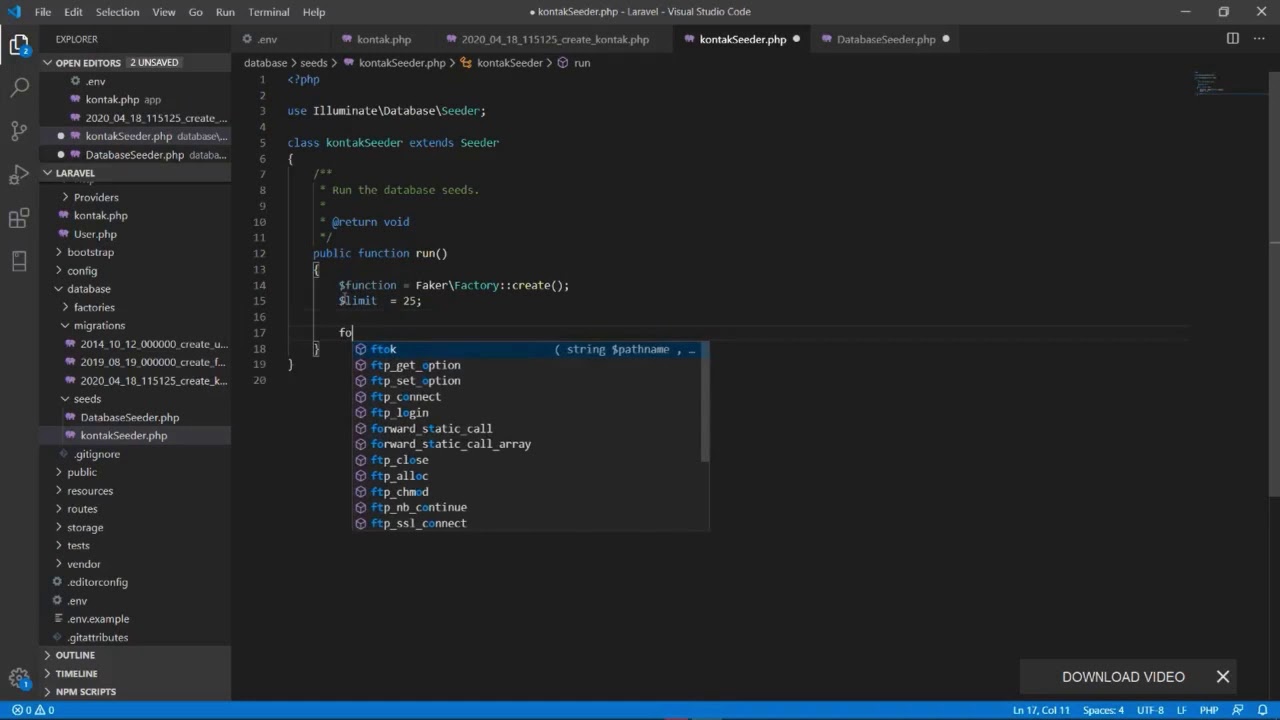
Task: Open the Search view in activity bar
Action: point(19,87)
